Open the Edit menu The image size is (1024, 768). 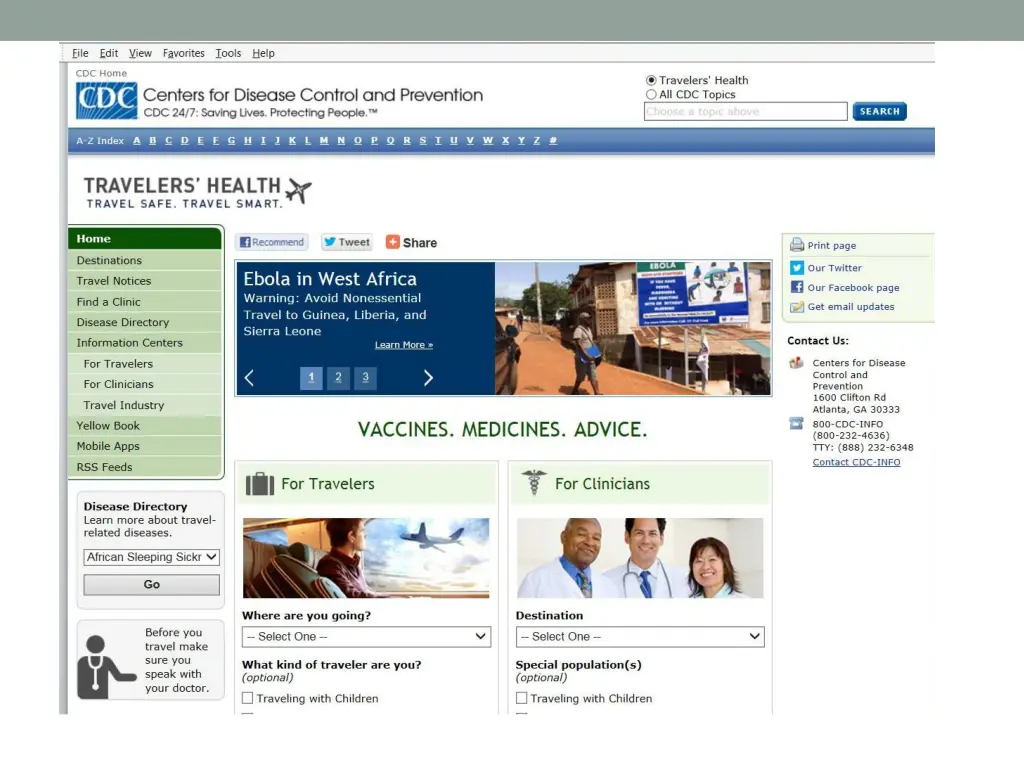point(108,53)
